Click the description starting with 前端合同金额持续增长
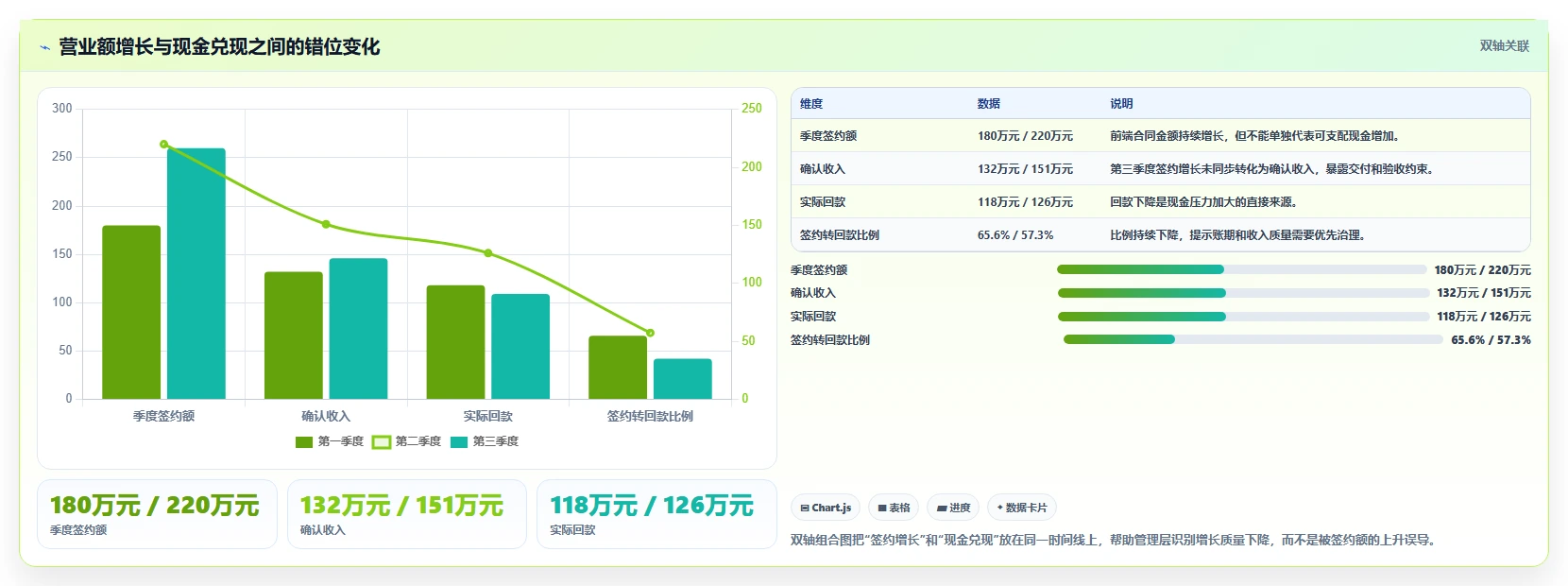The height and width of the screenshot is (586, 1568). click(x=1255, y=136)
